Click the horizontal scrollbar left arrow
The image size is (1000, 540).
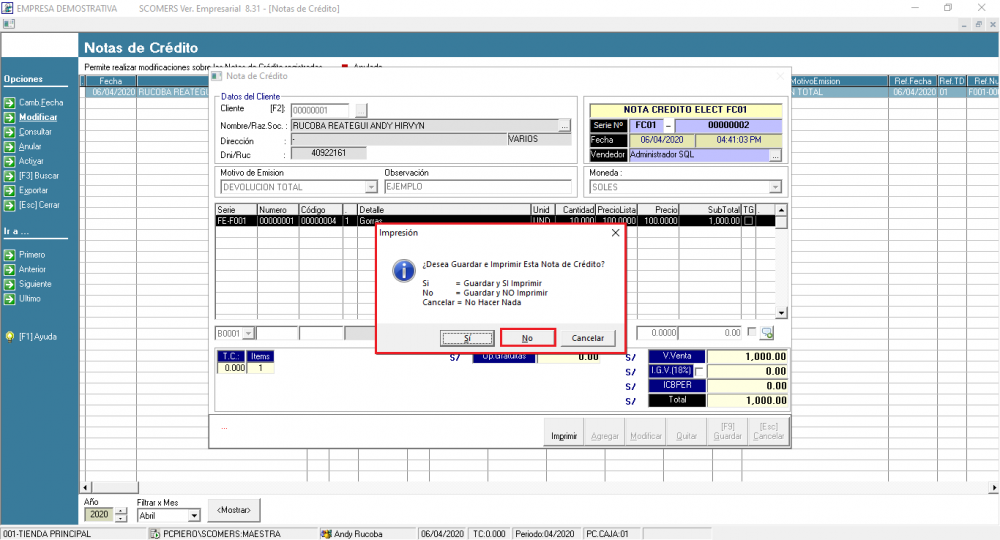click(x=85, y=487)
